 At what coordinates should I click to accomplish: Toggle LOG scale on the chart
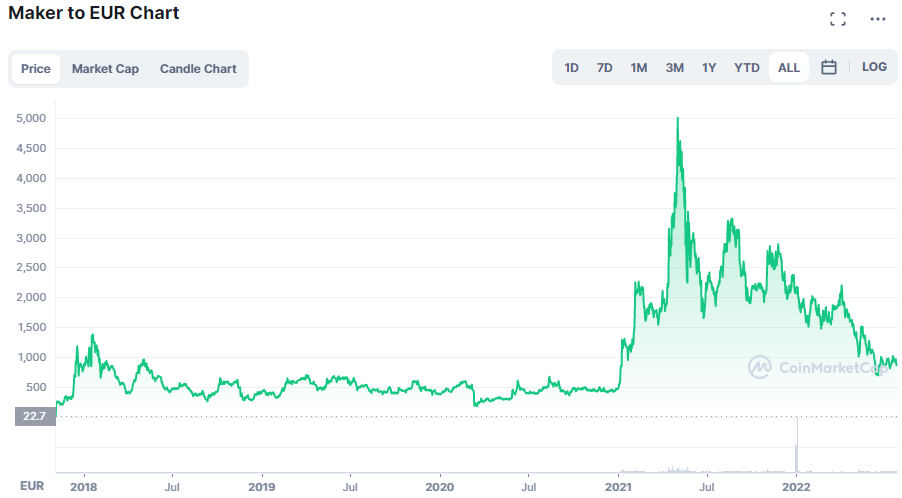click(873, 68)
